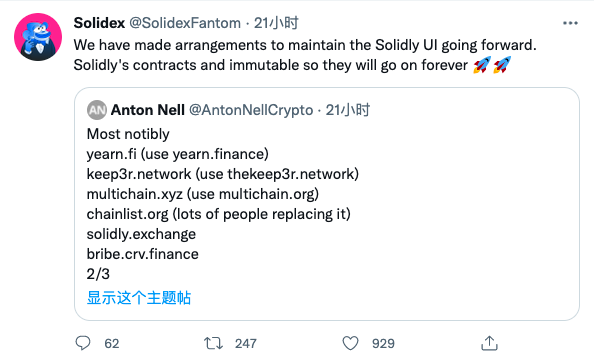Click the reply speech bubble icon
594x363 pixels.
83,343
